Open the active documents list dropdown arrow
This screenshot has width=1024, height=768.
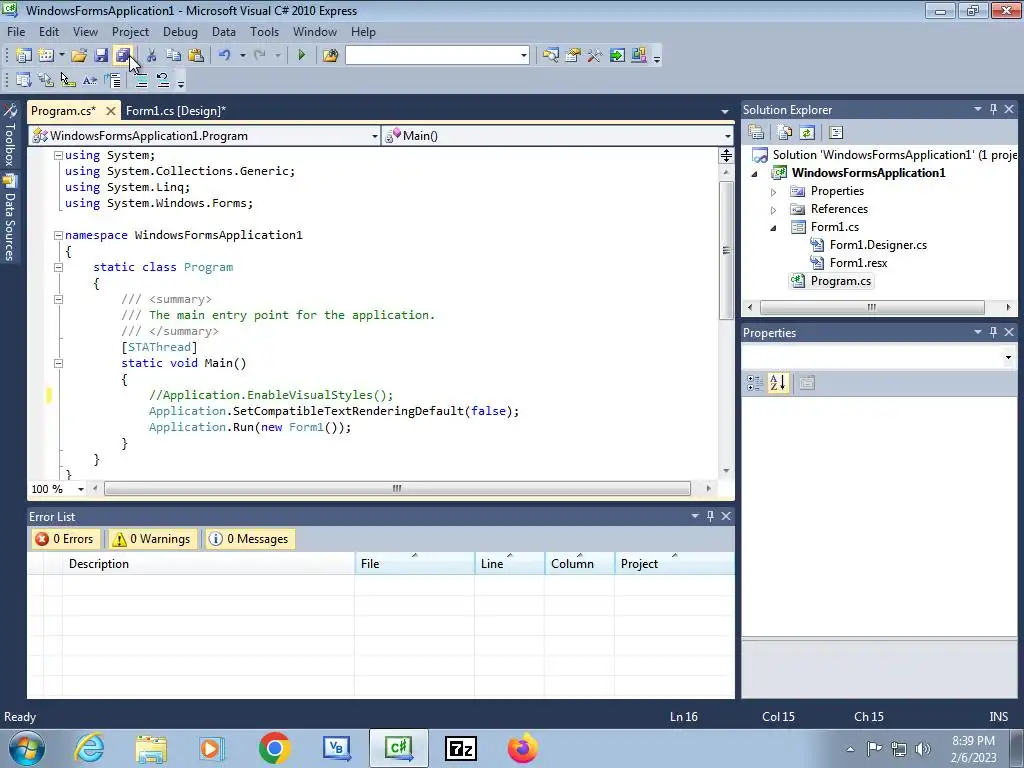pyautogui.click(x=724, y=112)
